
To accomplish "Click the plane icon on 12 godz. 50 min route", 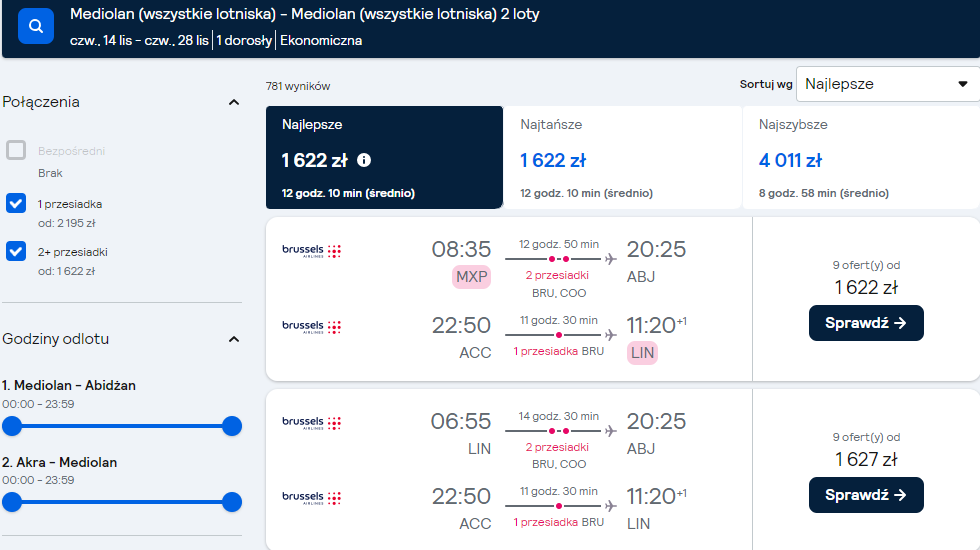I will click(611, 259).
